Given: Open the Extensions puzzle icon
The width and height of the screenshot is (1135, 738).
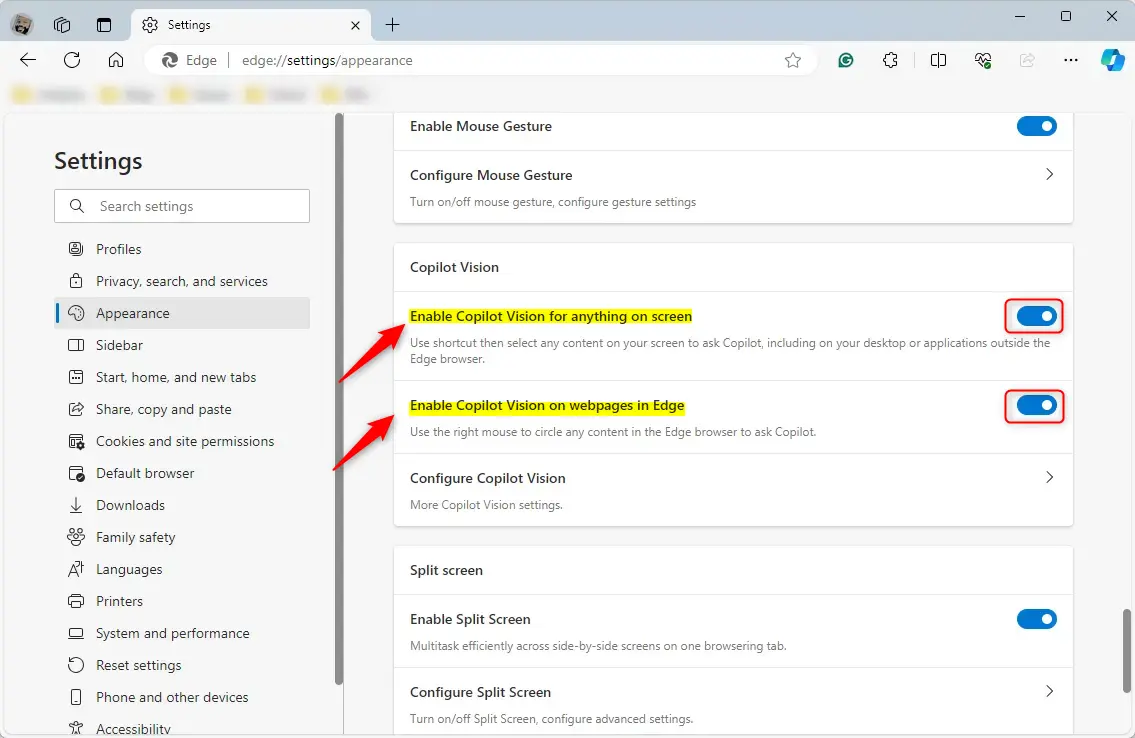Looking at the screenshot, I should coord(890,60).
